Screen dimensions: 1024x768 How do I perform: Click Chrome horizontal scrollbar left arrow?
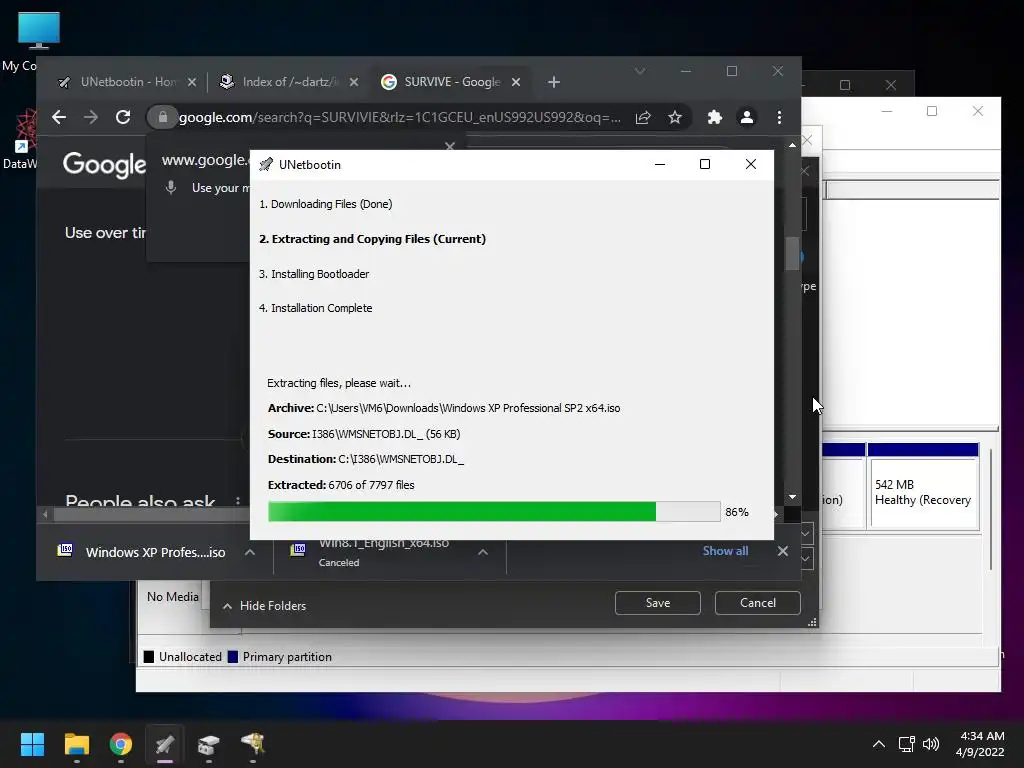coord(45,515)
